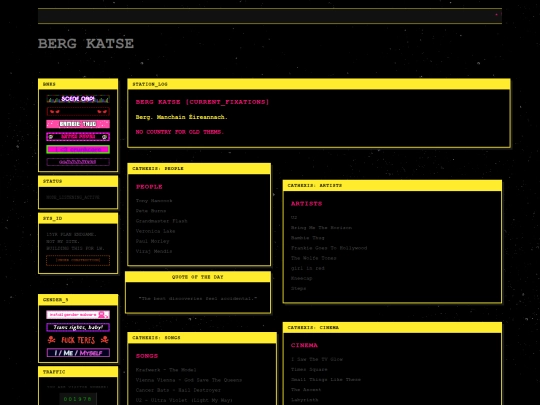This screenshot has height=405, width=540.
Task: Click the 'Trans rights, baby!' badge
Action: click(78, 327)
